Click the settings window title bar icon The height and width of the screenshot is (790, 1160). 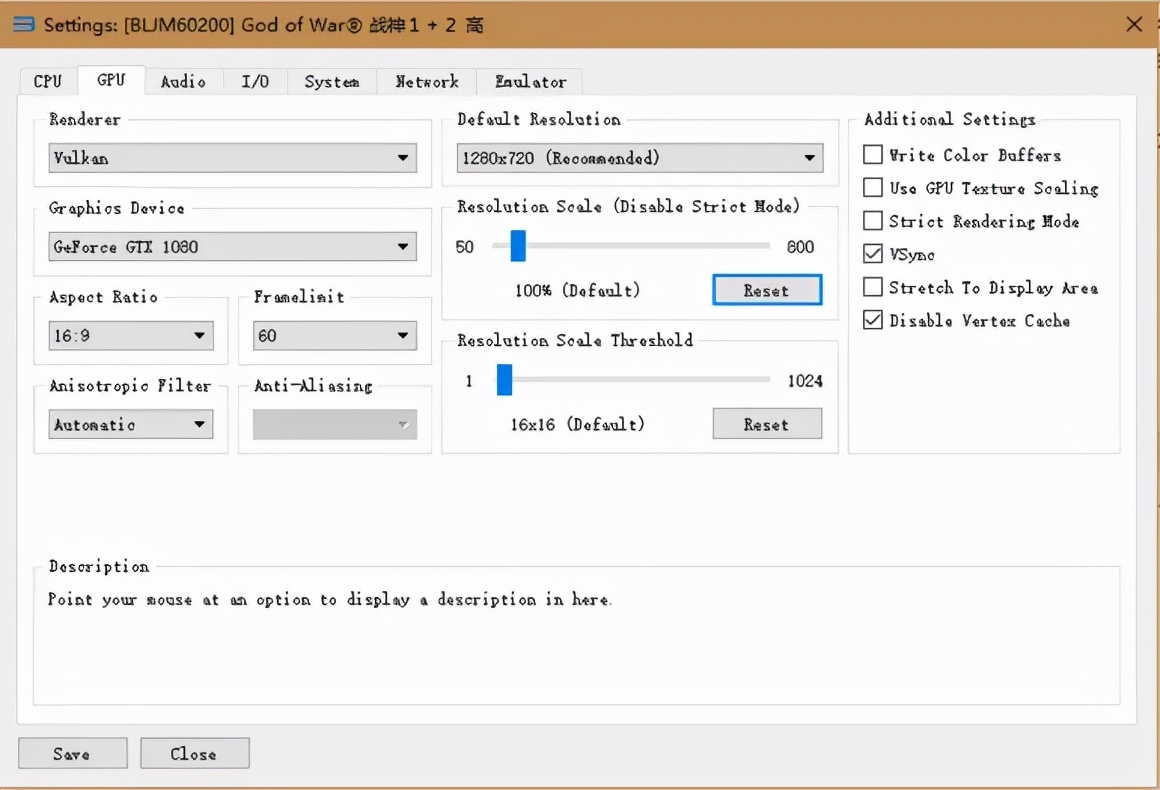tap(24, 24)
